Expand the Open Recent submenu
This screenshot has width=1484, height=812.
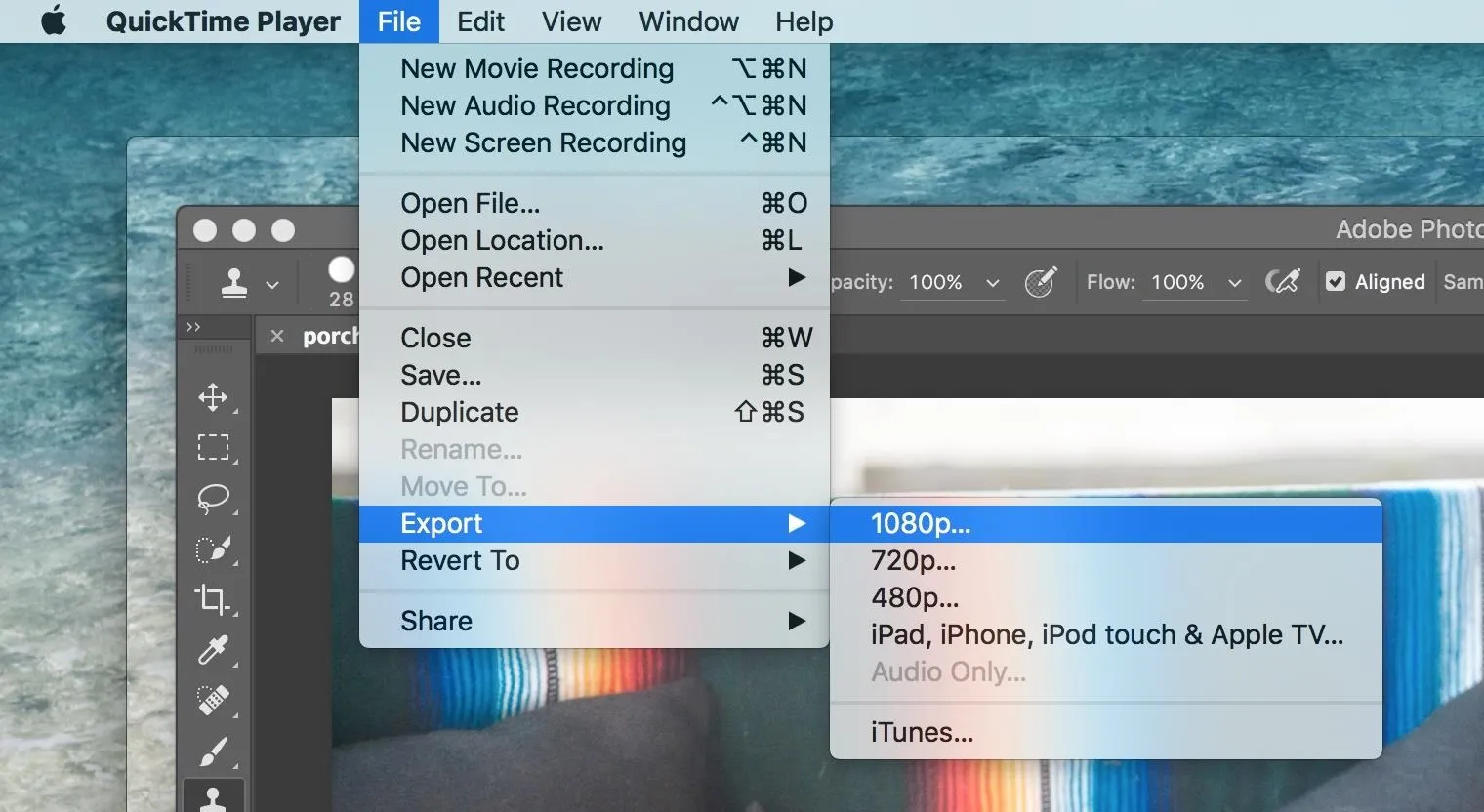point(595,277)
